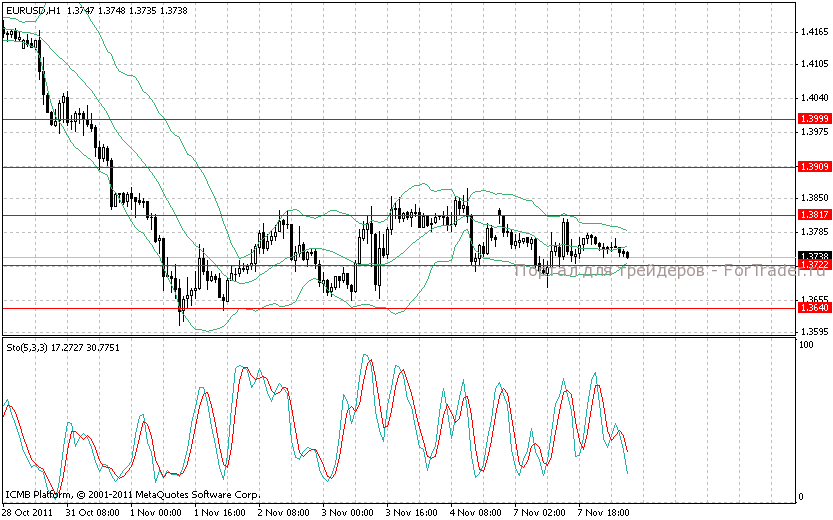833x520 pixels.
Task: Click the current price marker 1.3738
Action: click(814, 255)
